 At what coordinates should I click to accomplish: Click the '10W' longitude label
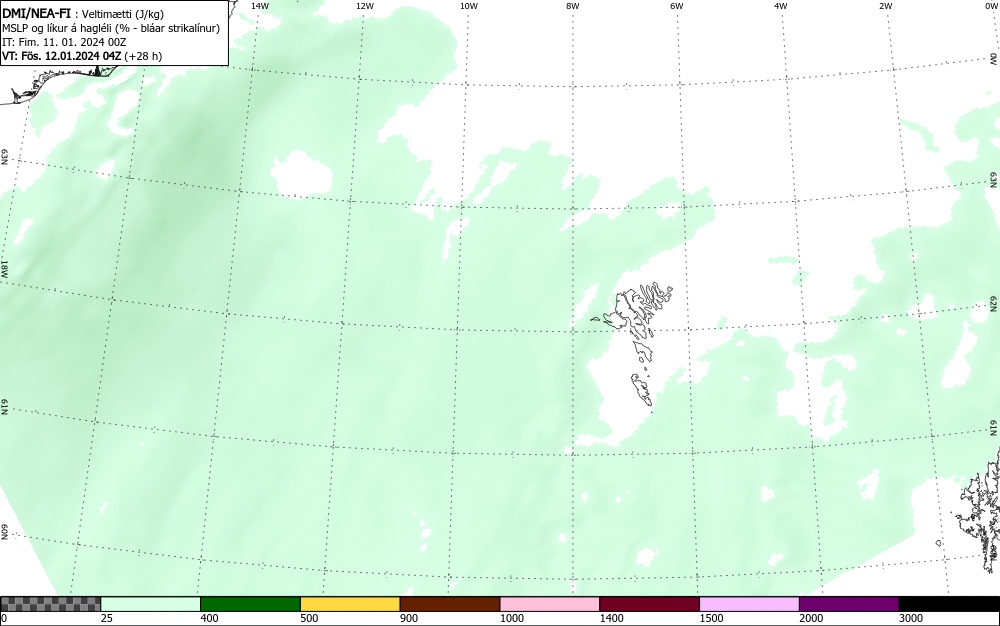[469, 6]
